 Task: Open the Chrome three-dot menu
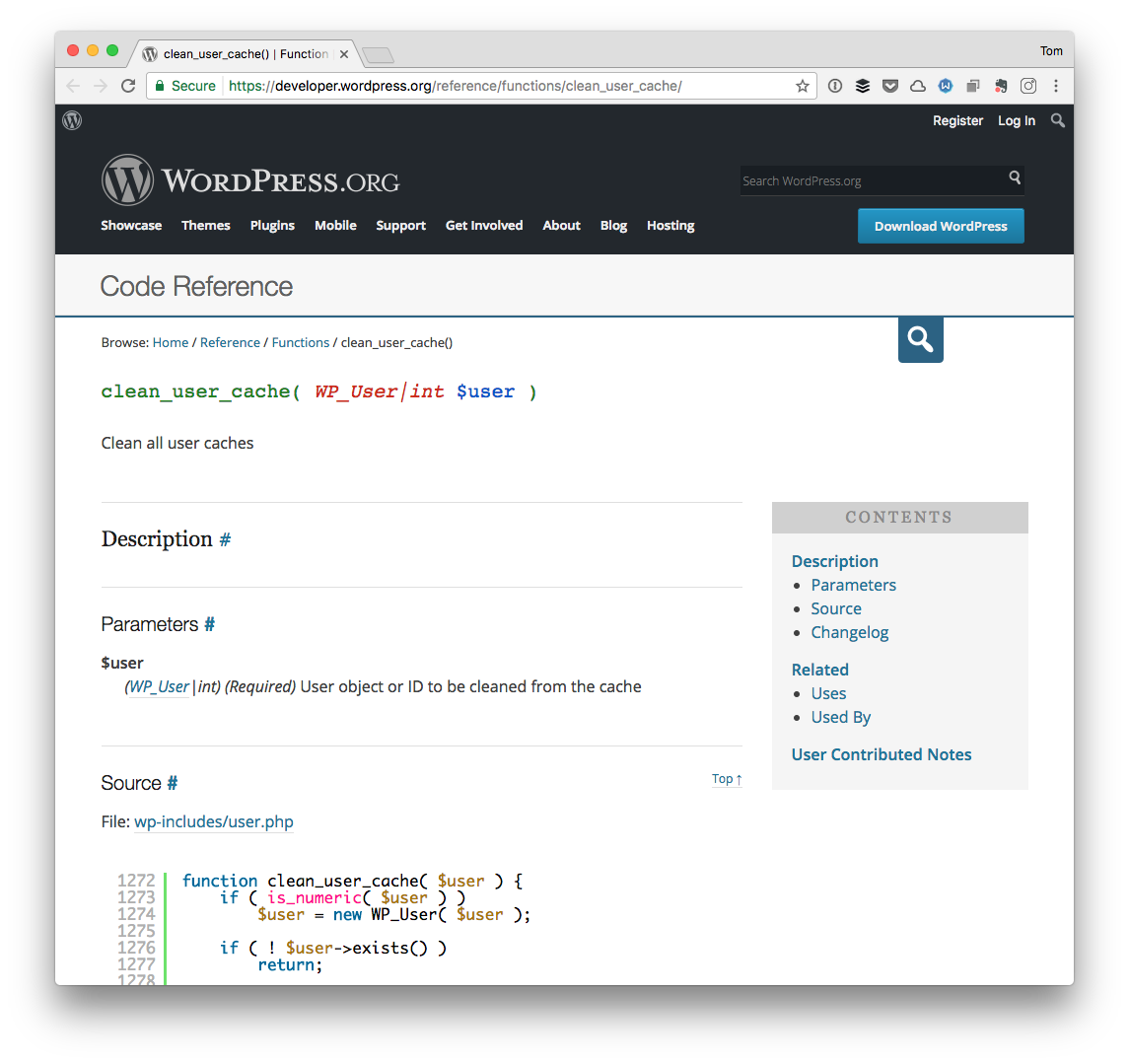click(x=1056, y=86)
